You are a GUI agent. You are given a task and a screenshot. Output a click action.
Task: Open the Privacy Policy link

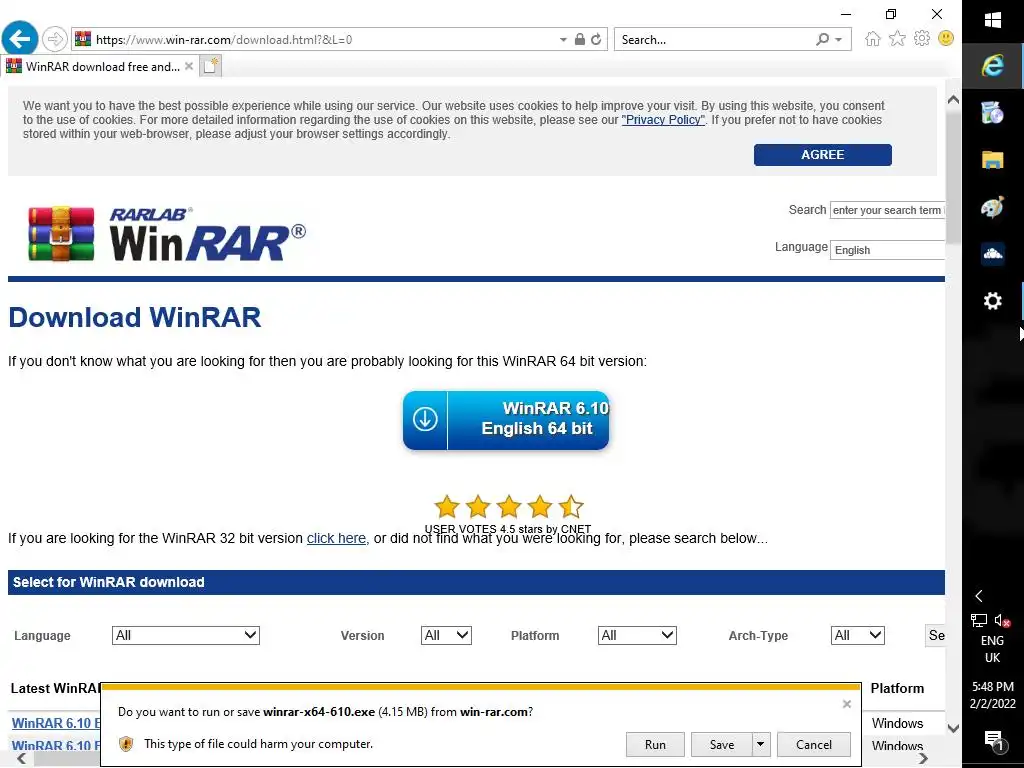pos(664,120)
